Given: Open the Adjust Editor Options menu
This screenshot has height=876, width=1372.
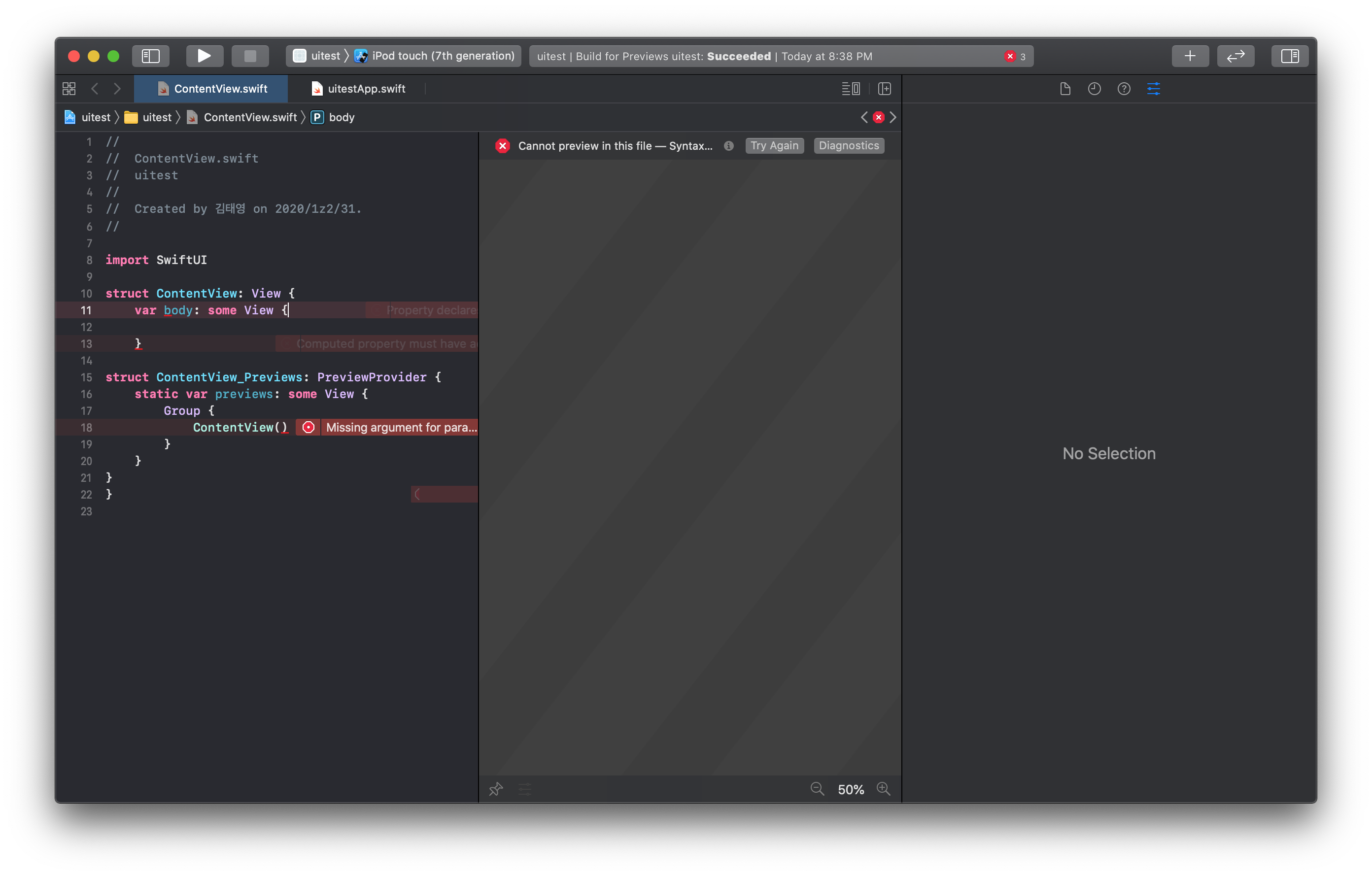Looking at the screenshot, I should tap(851, 89).
